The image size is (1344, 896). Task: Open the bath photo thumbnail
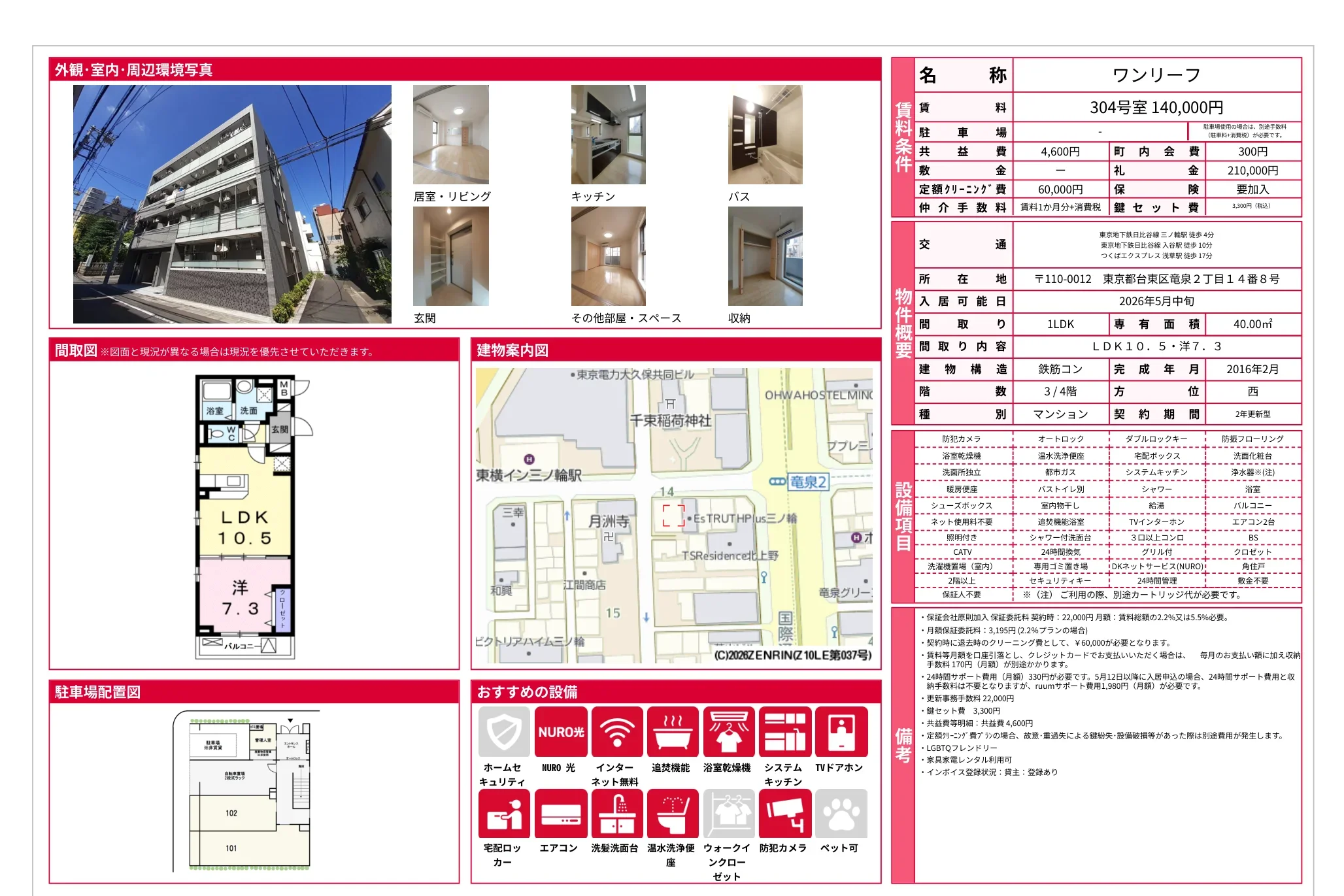coord(765,135)
